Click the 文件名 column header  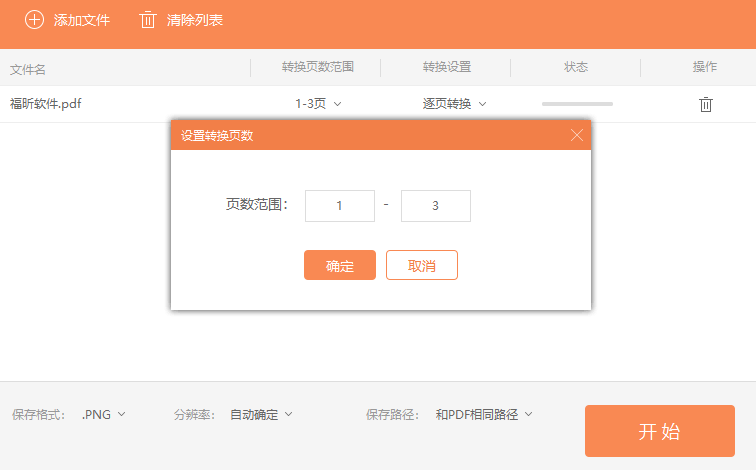pyautogui.click(x=27, y=69)
